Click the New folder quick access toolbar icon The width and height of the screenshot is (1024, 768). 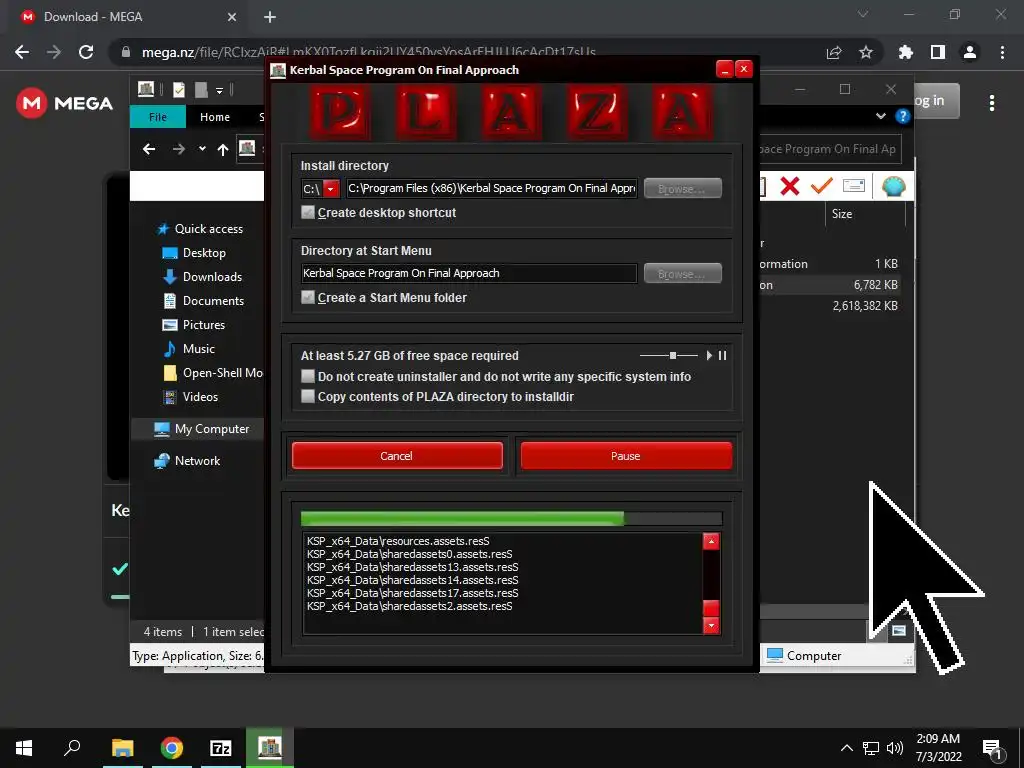point(201,90)
